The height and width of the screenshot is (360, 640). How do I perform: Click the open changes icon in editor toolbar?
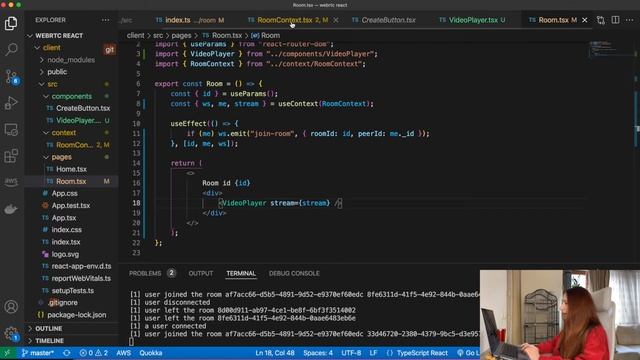(600, 20)
